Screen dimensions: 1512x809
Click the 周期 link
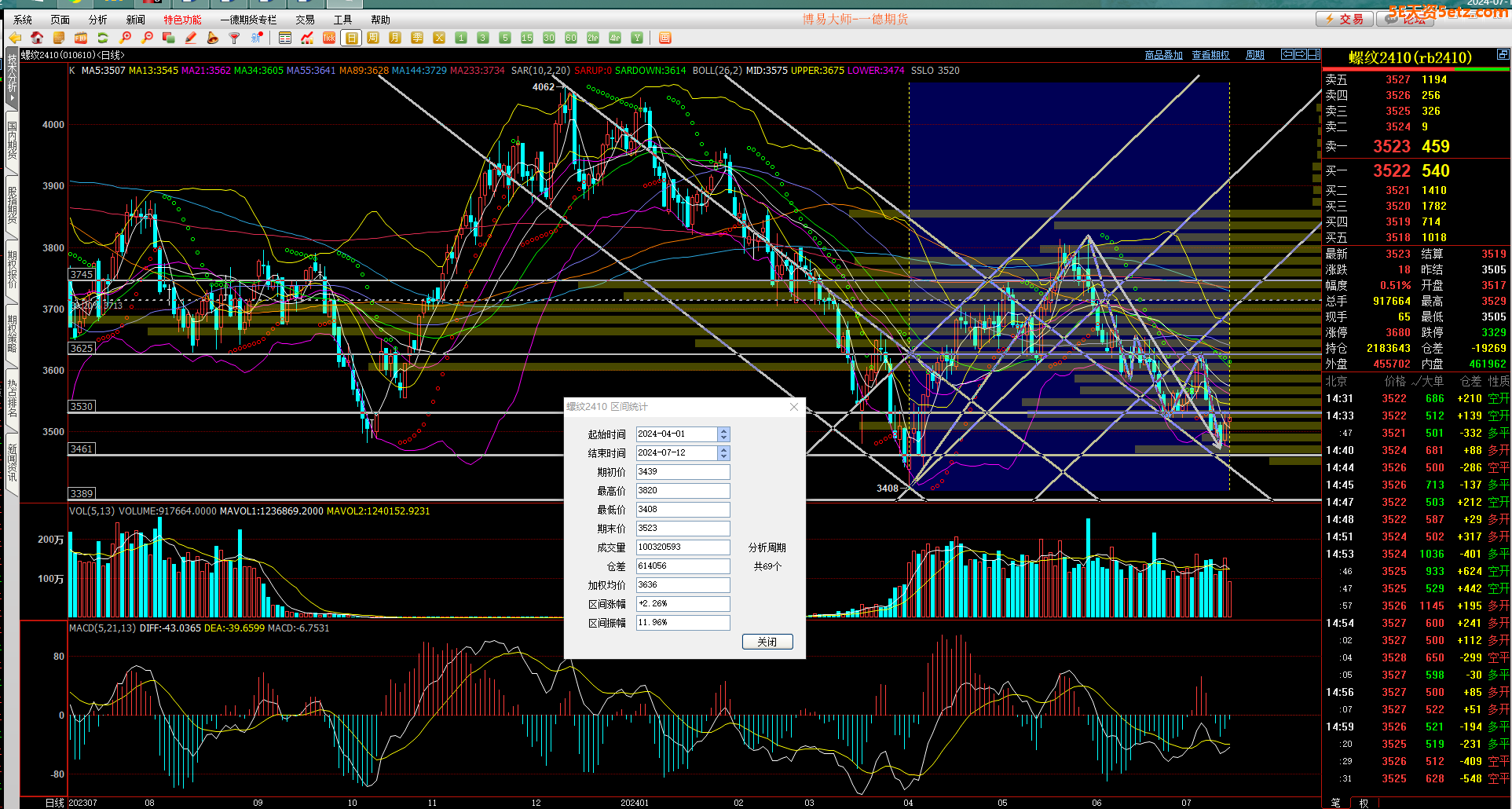(1255, 55)
